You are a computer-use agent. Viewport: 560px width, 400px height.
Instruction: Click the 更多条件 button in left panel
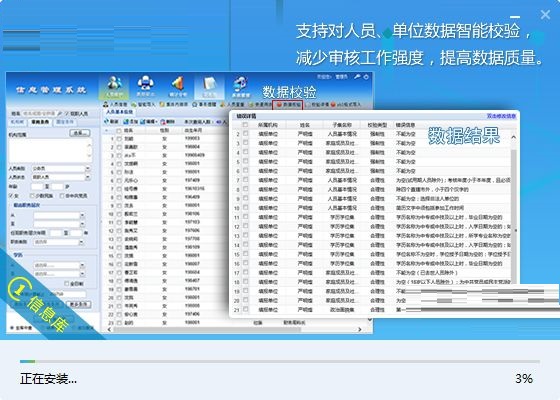(79, 305)
